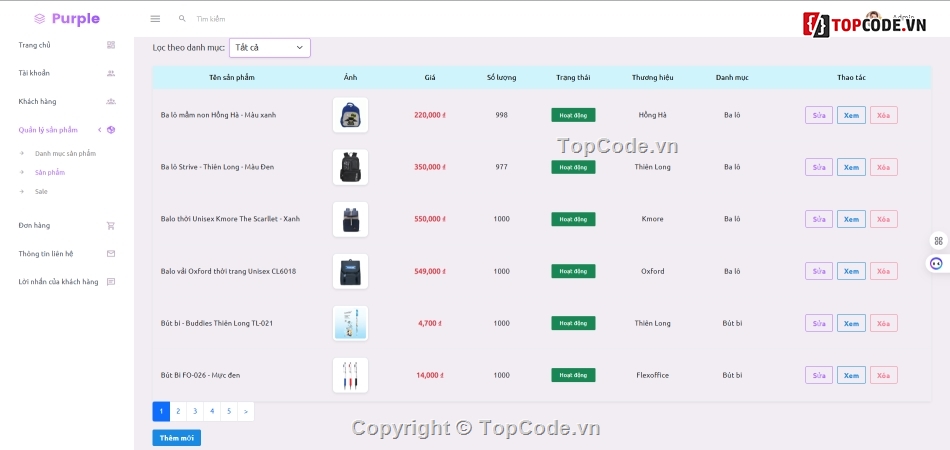
Task: Click the Khách hàng group icon
Action: [x=111, y=101]
